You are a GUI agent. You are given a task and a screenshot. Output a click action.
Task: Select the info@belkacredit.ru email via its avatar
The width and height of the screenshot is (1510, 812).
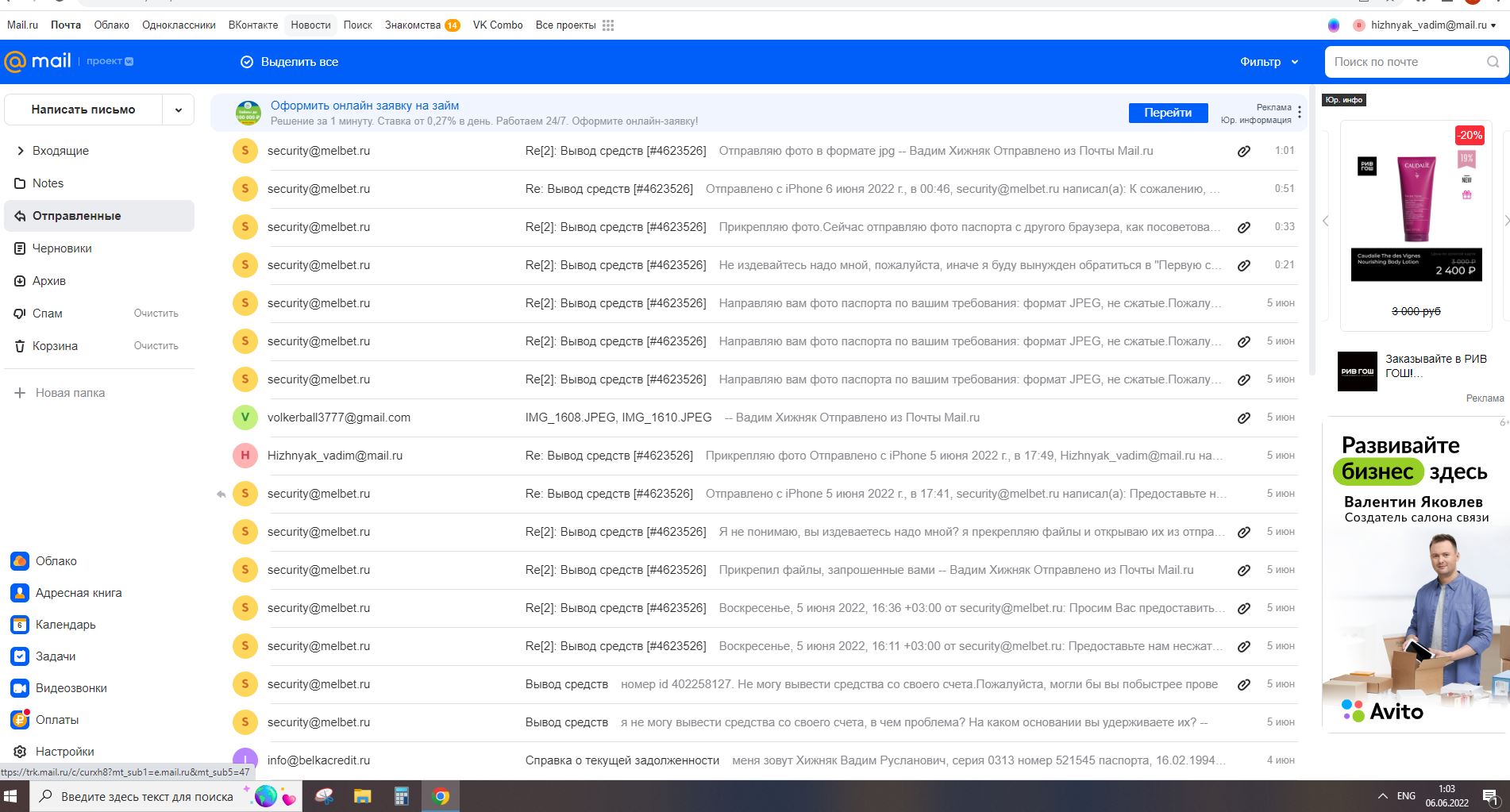click(x=245, y=760)
